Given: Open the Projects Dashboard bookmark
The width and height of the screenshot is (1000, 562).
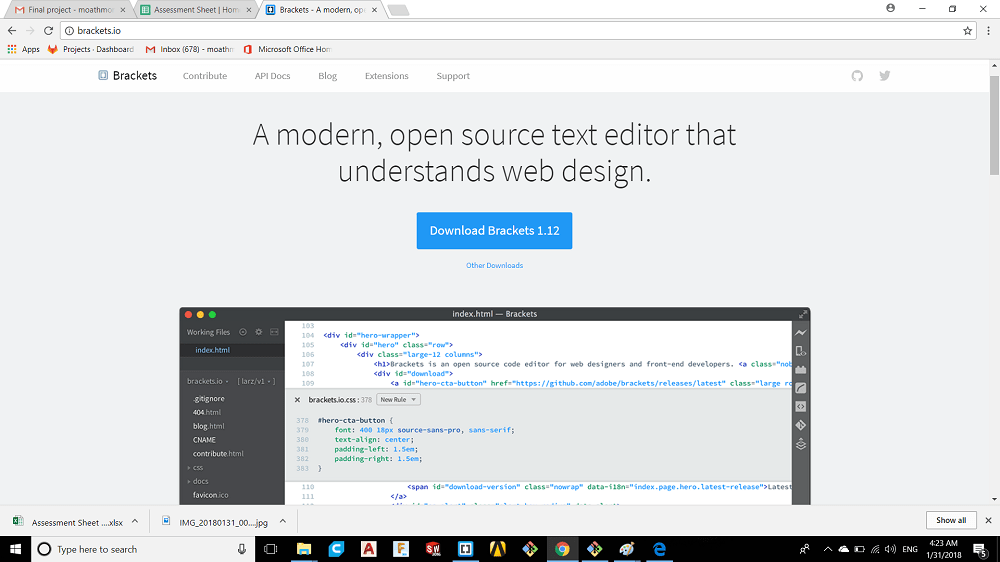Looking at the screenshot, I should click(x=91, y=49).
